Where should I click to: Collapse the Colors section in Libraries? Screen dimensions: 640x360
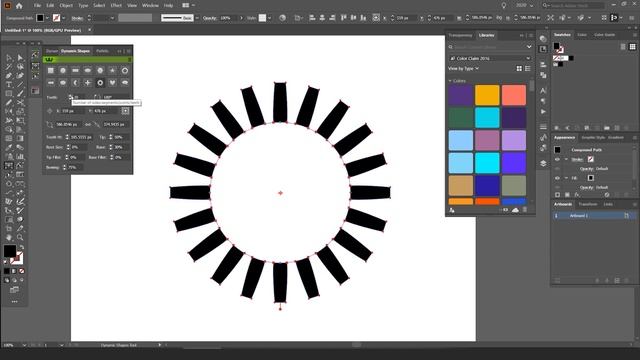[x=450, y=81]
